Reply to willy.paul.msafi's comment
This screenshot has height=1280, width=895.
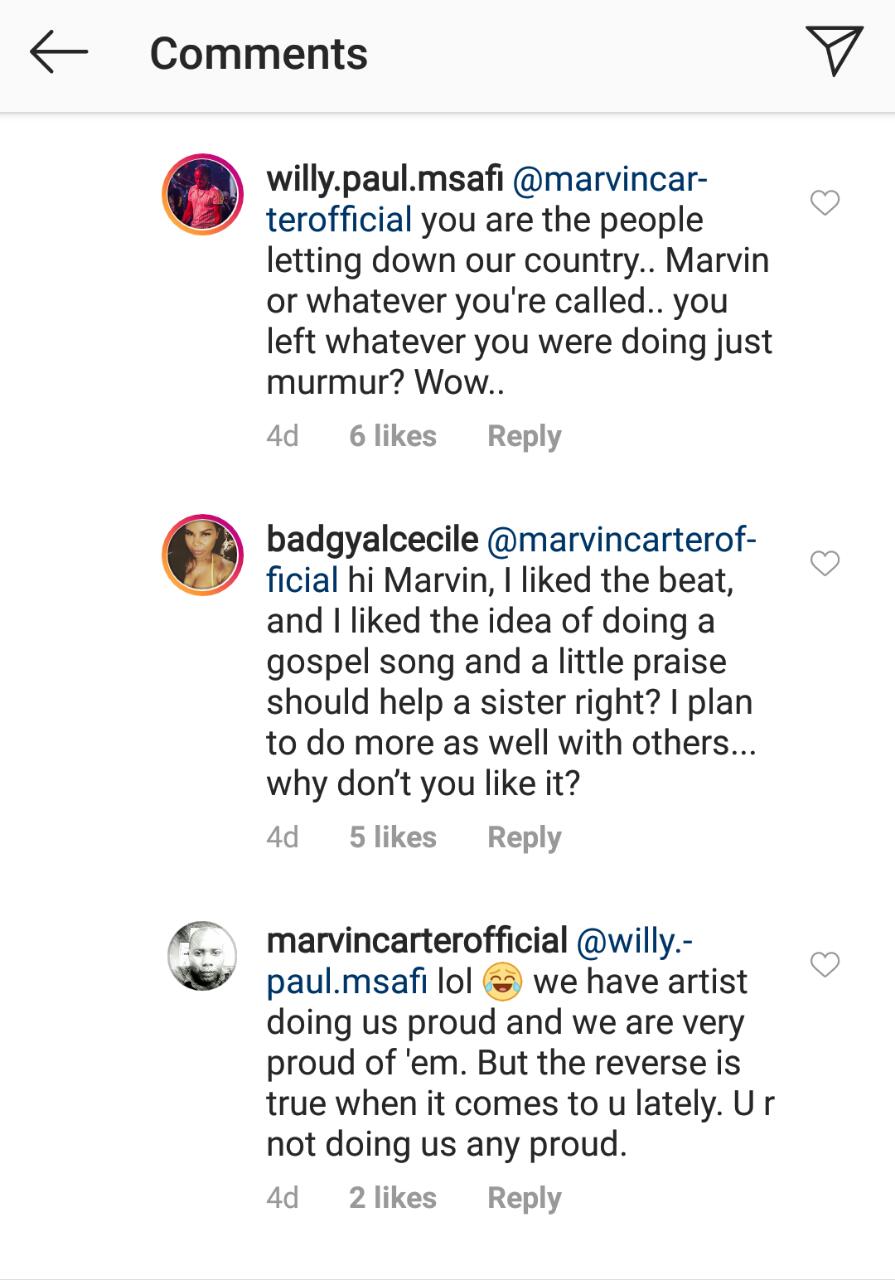tap(524, 437)
